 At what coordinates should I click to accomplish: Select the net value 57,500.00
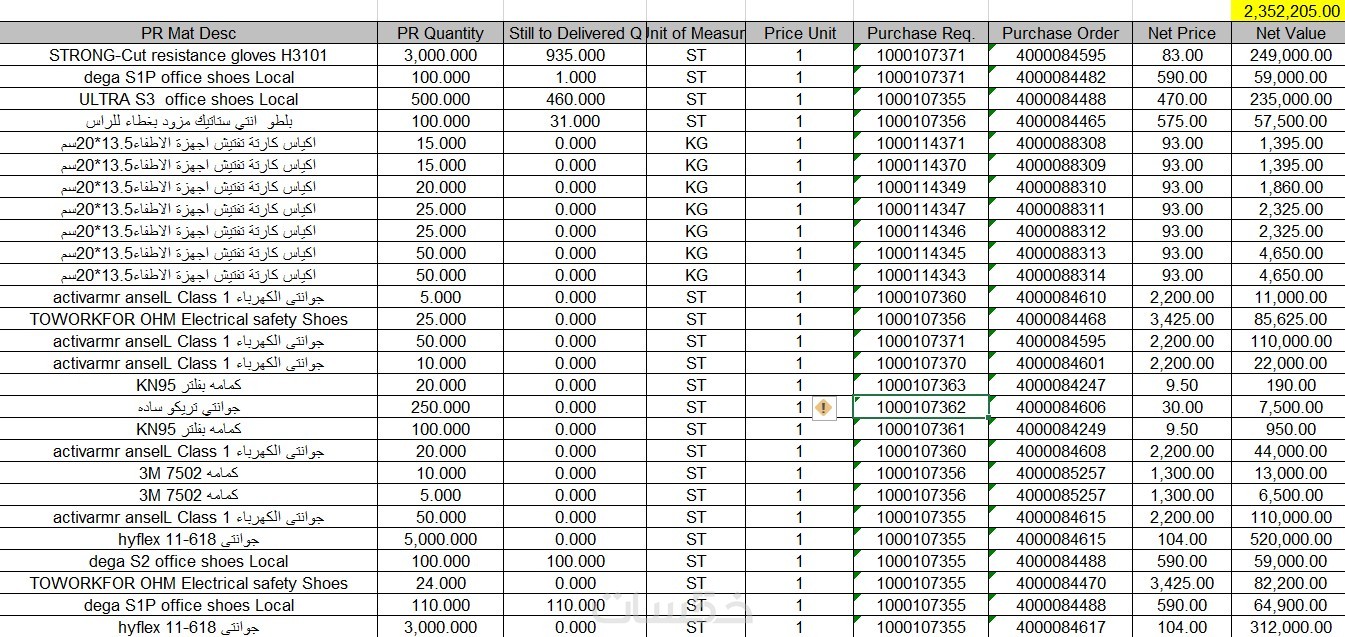1290,121
